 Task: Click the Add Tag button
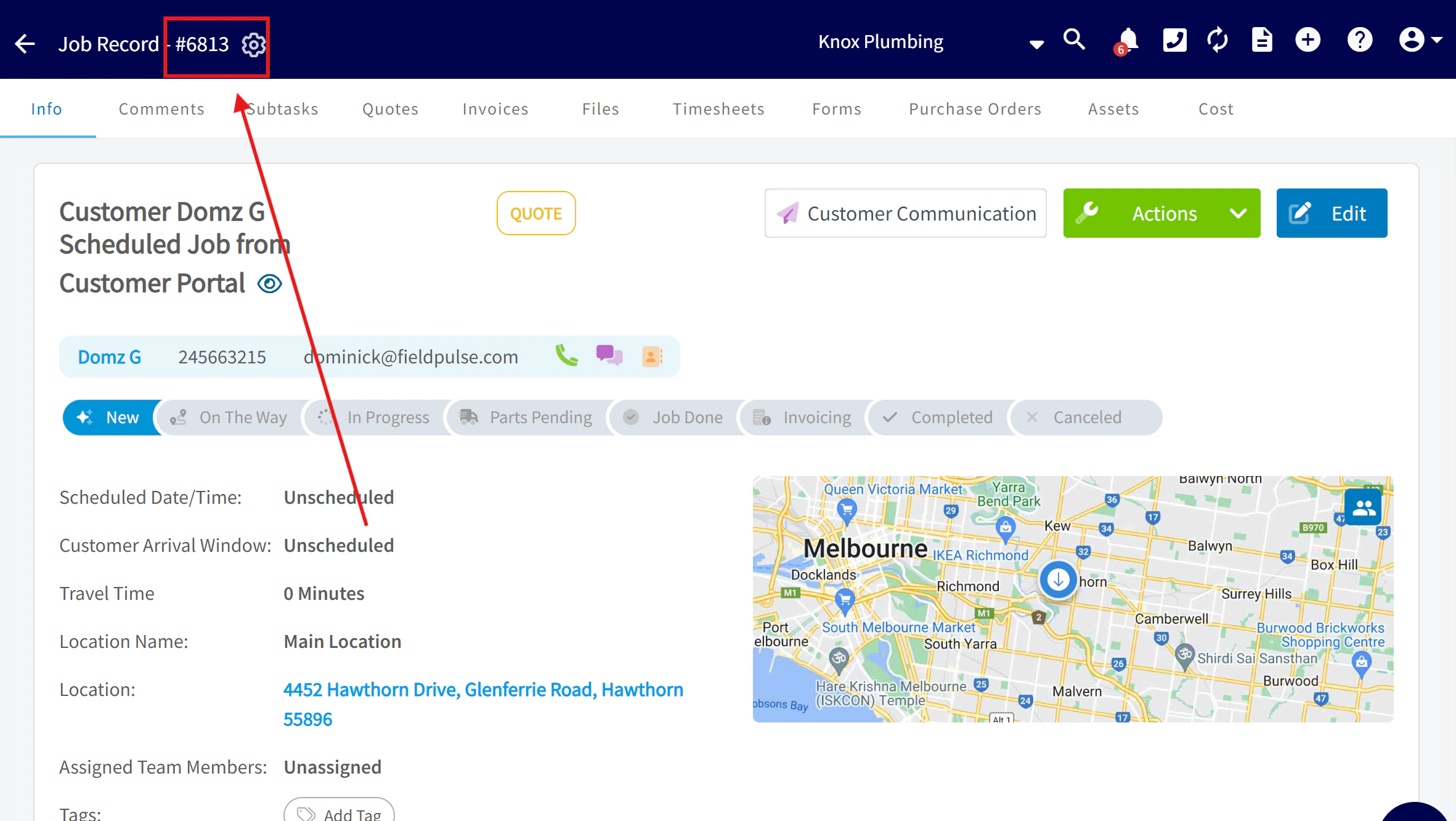[339, 811]
